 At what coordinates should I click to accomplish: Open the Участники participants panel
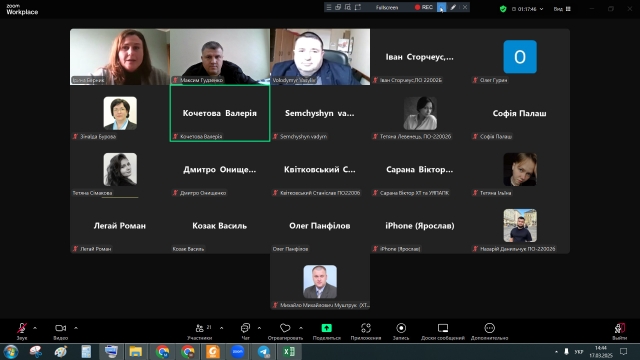tap(200, 331)
